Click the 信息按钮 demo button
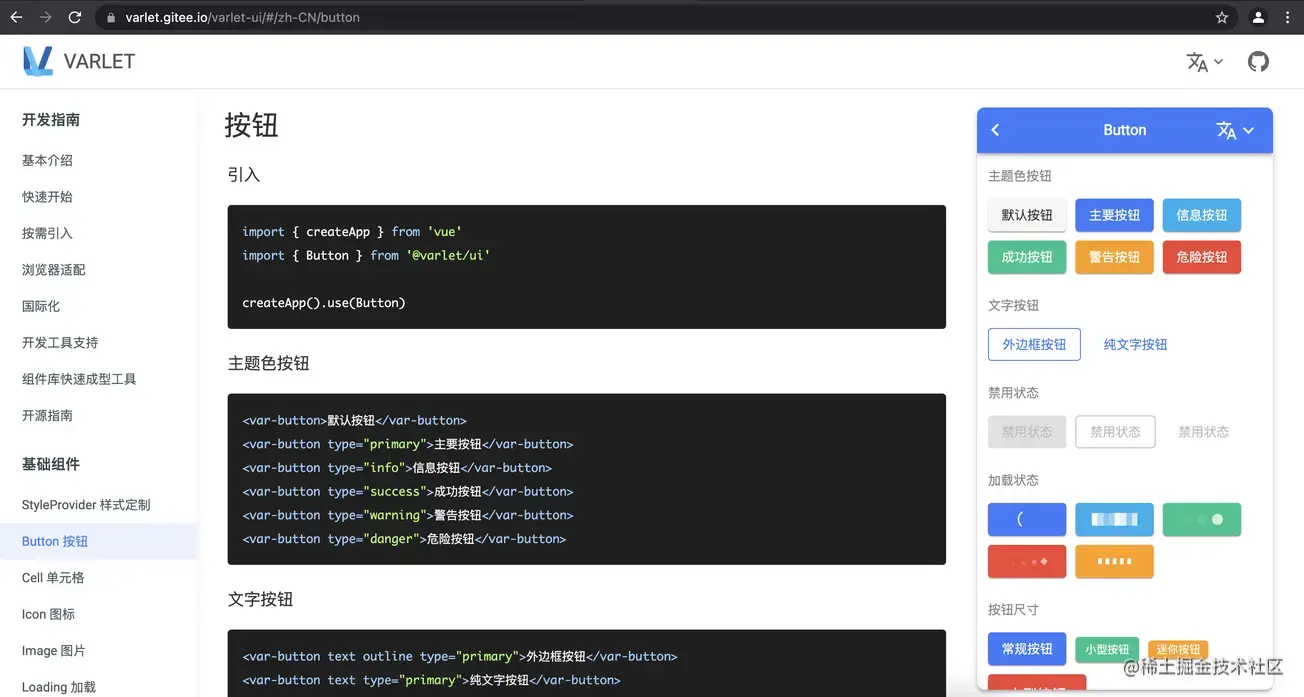 [1201, 215]
